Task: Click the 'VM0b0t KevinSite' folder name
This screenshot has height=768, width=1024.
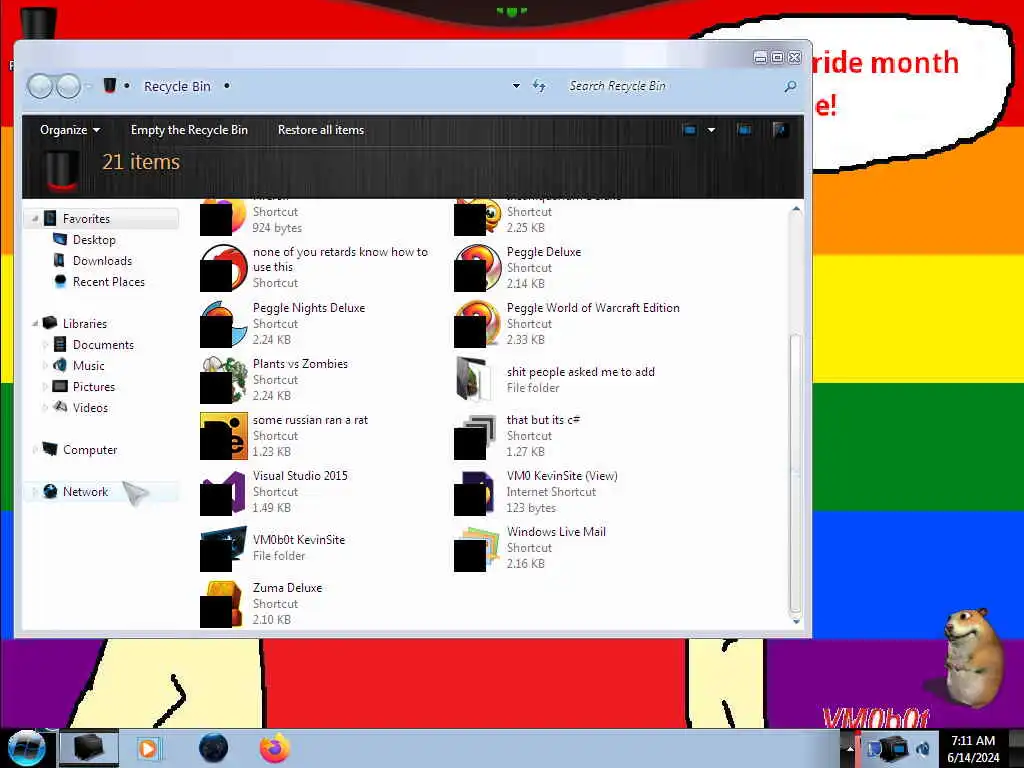Action: click(x=299, y=539)
